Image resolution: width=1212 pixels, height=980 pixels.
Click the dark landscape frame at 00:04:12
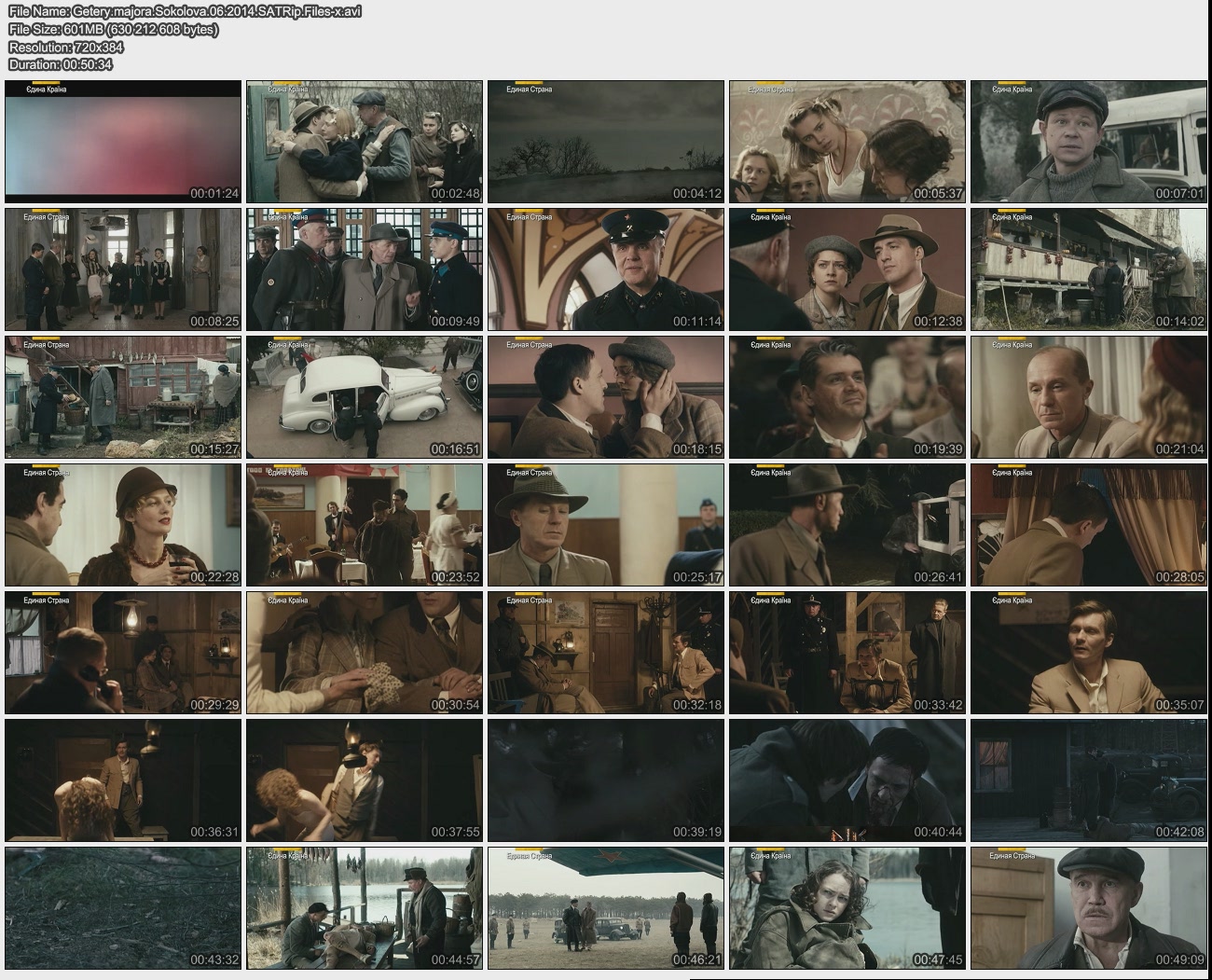pos(606,142)
